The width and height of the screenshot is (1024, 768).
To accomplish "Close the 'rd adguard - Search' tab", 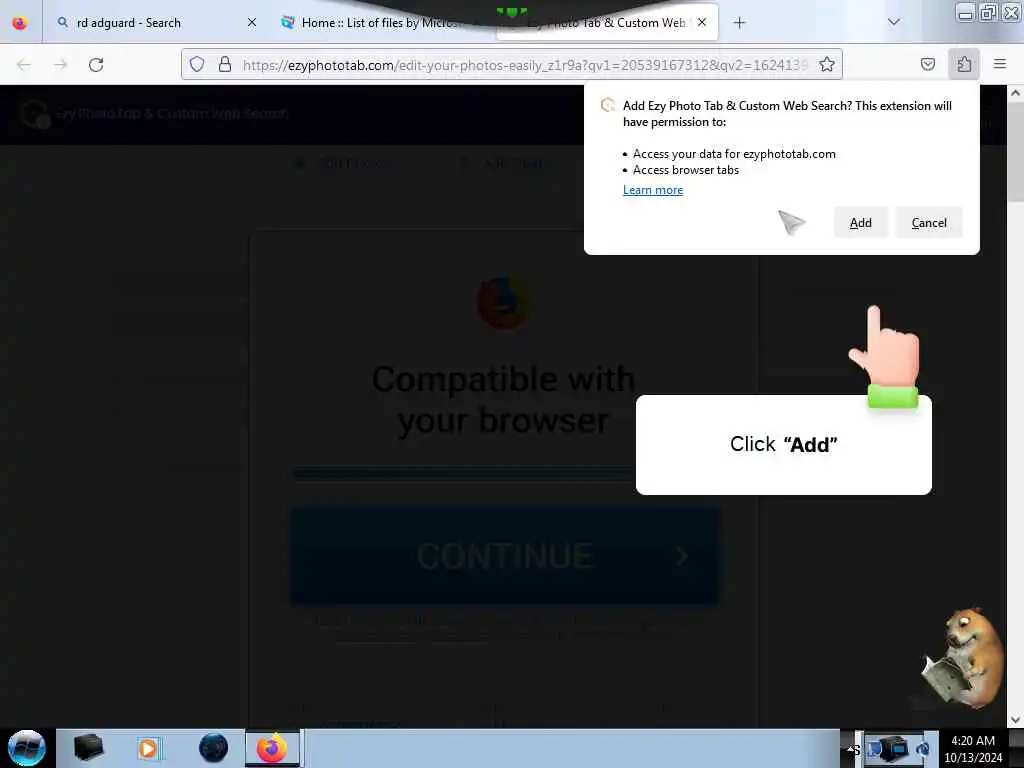I will [251, 23].
